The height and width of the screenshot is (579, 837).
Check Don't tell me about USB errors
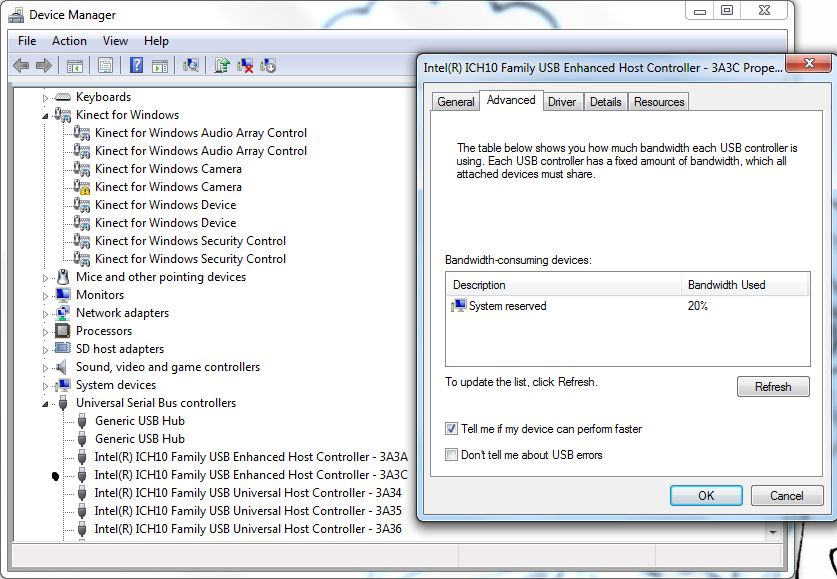click(451, 455)
